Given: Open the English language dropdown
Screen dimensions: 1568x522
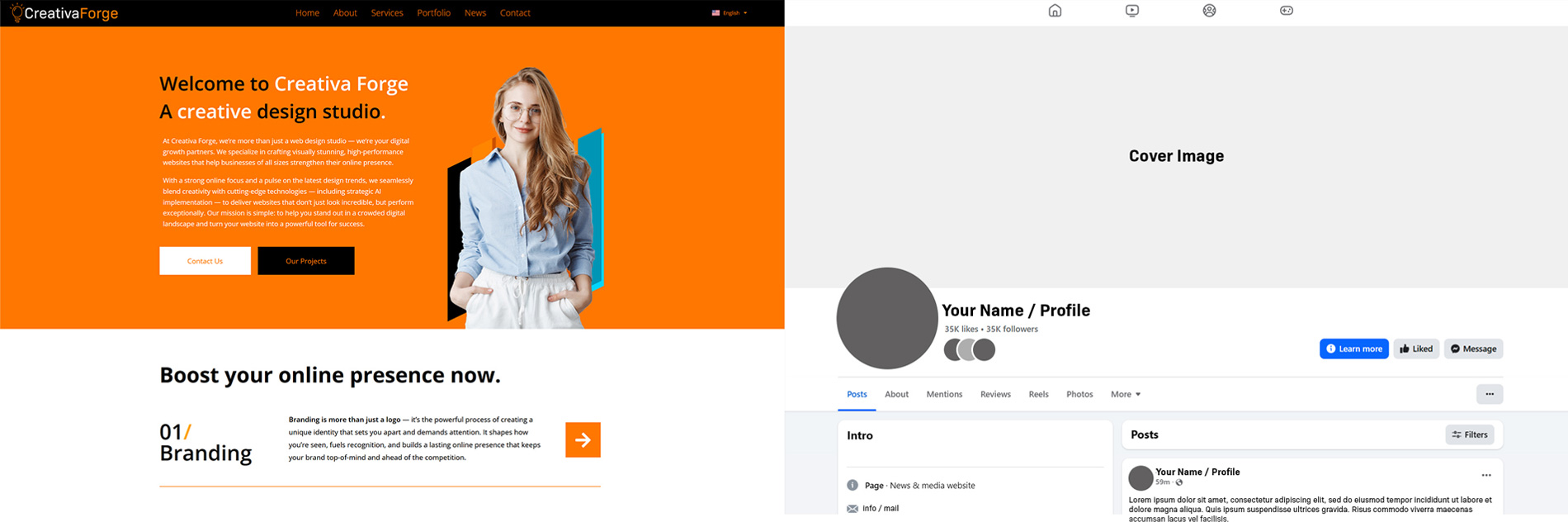Looking at the screenshot, I should [730, 13].
